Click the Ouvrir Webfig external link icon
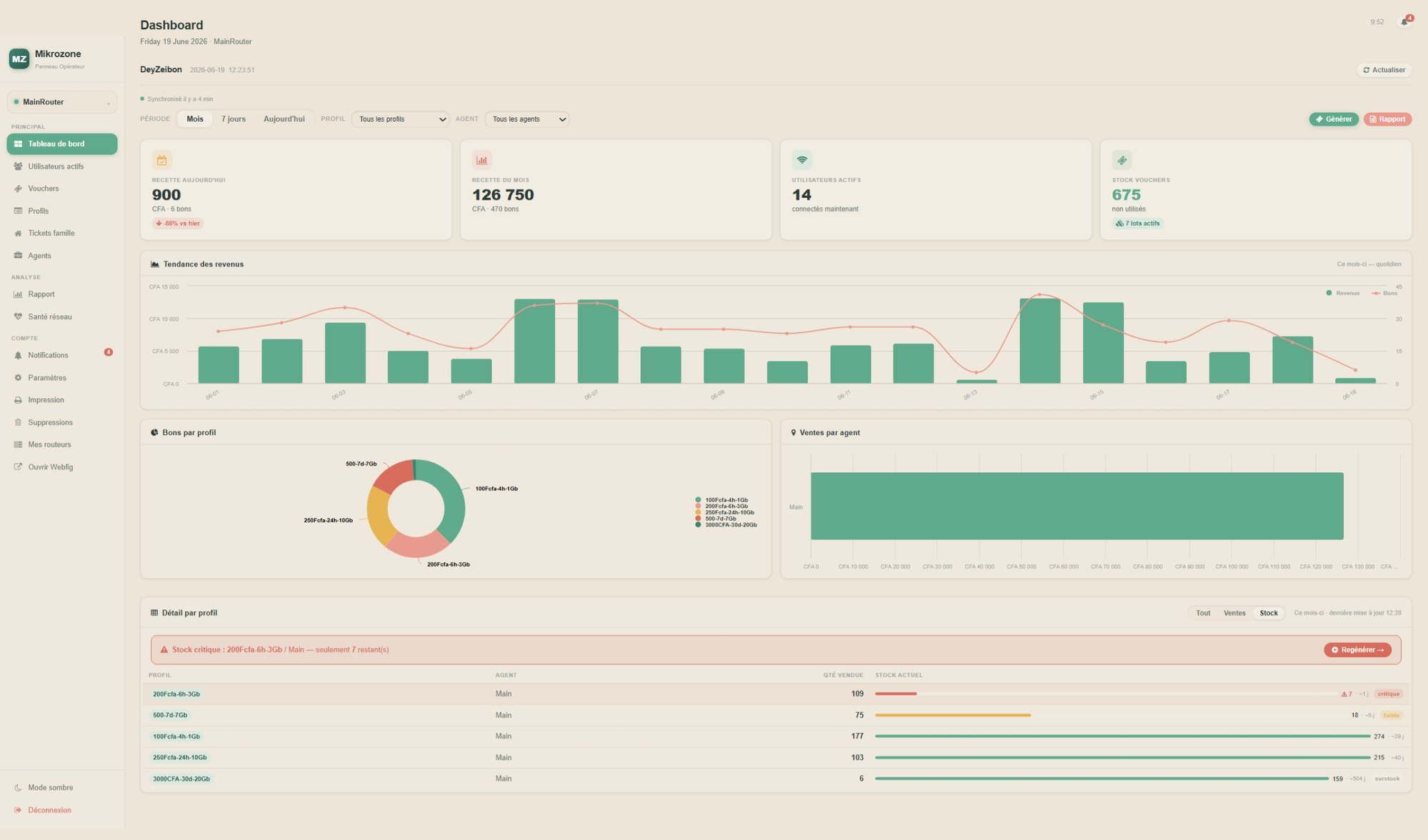The width and height of the screenshot is (1428, 840). [x=18, y=467]
